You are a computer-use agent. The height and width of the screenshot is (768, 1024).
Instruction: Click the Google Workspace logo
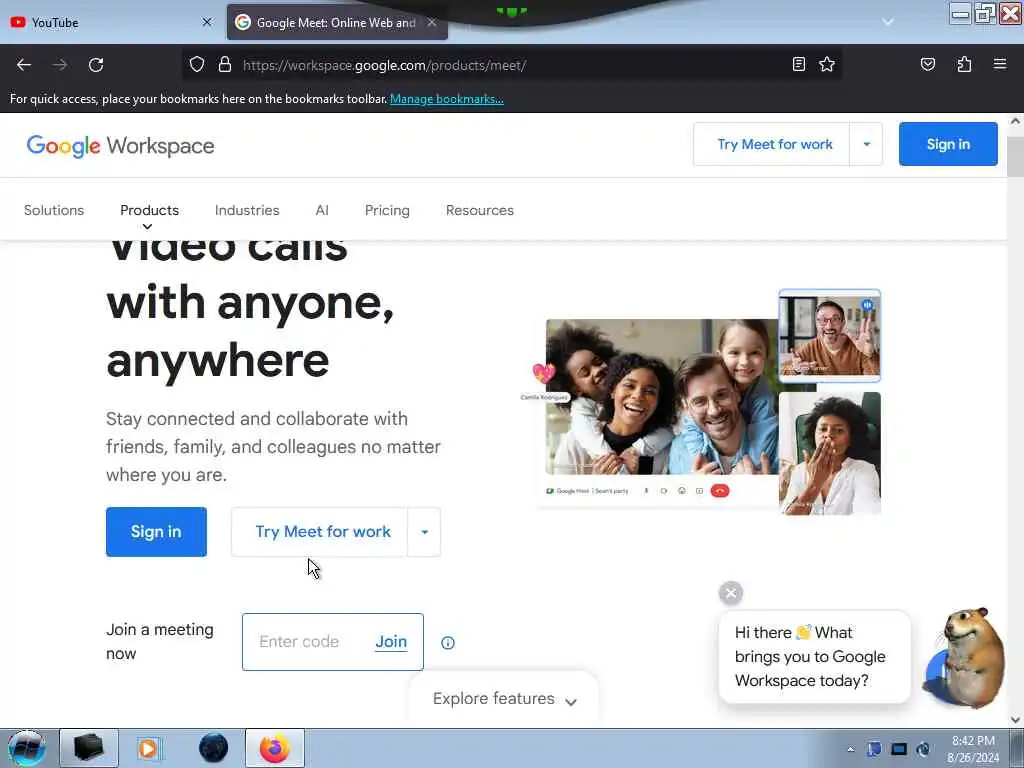coord(120,146)
